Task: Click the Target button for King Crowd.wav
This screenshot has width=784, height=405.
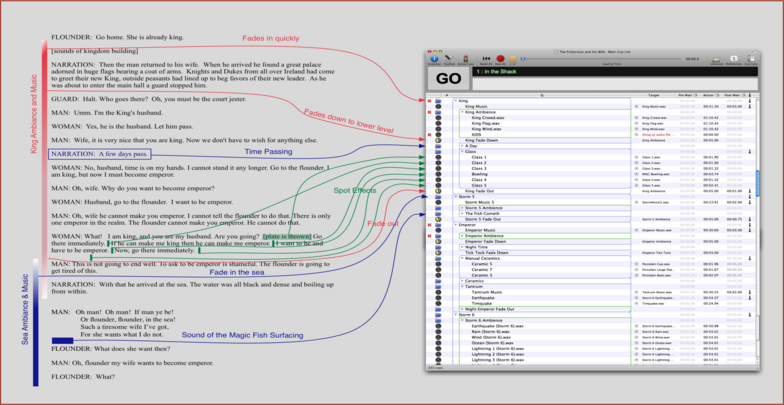Action: (636, 117)
